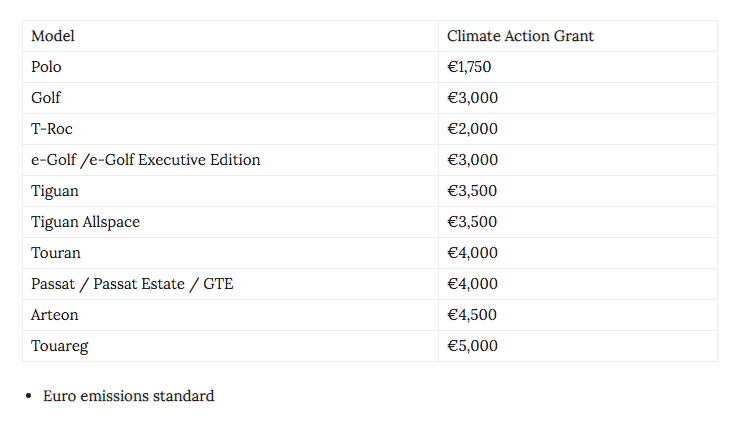Click the e-Golf Executive Edition cell
The height and width of the screenshot is (423, 741).
(x=146, y=160)
